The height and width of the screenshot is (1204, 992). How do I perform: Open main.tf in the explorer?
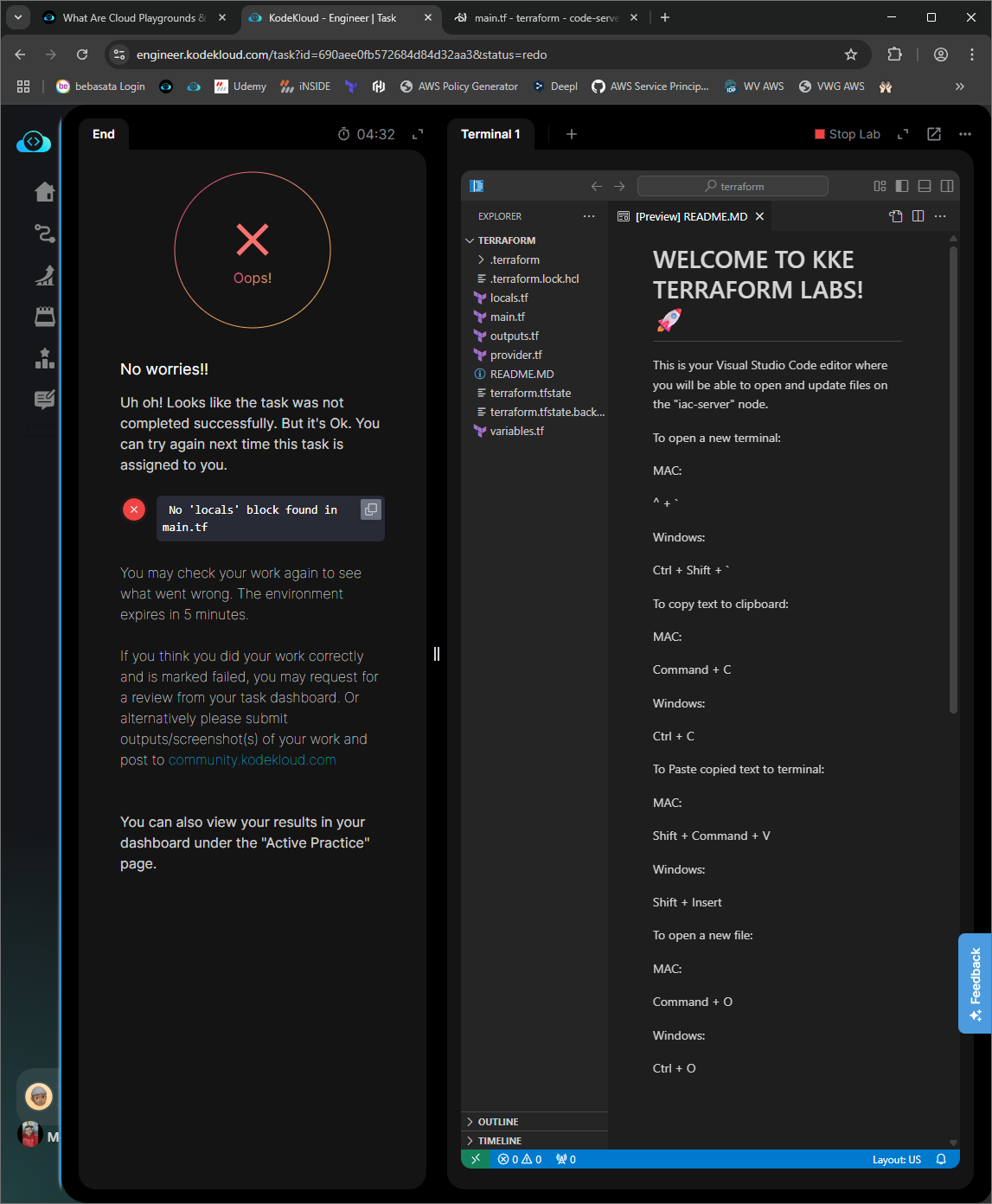[534, 317]
